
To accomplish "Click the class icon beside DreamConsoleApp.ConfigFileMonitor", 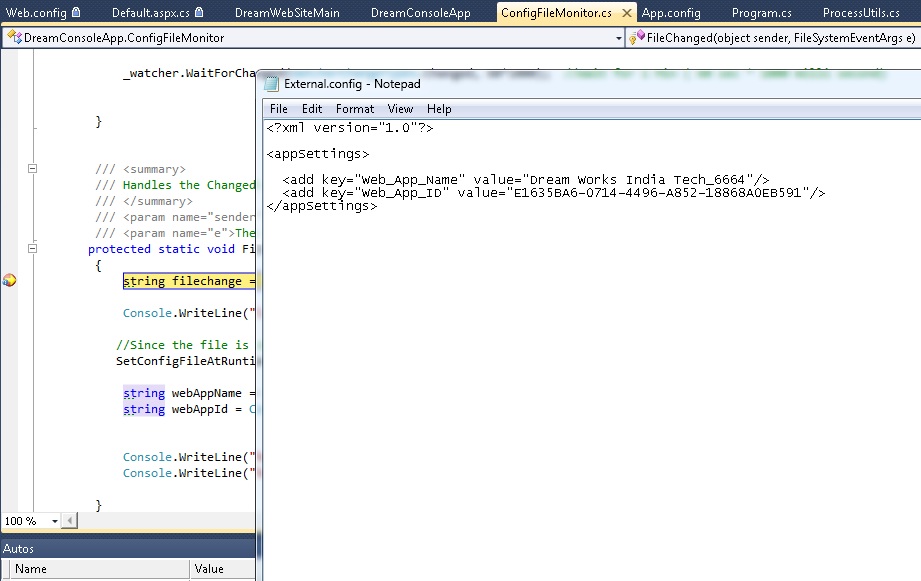I will point(14,38).
